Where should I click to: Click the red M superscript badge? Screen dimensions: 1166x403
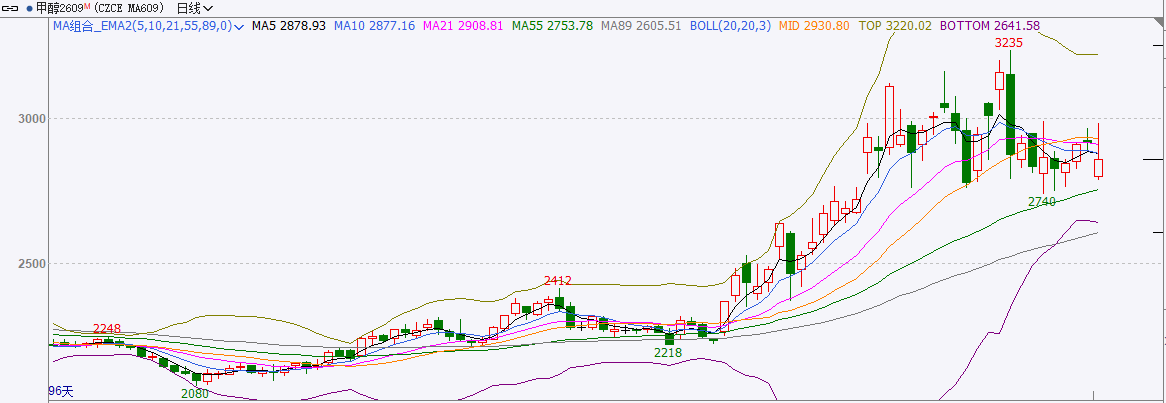pos(87,6)
